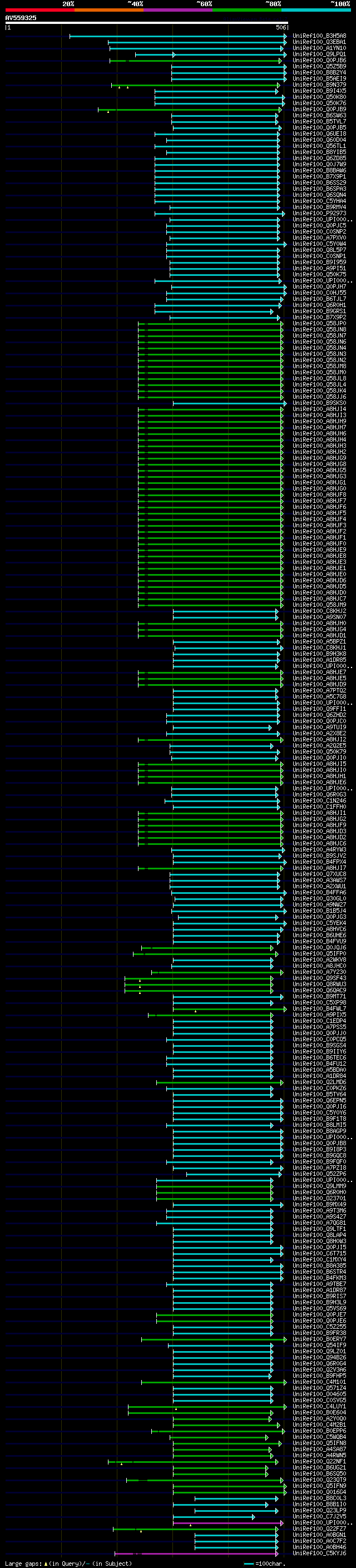Open UniRef100_B9SKS0 hit label
Viewport: 356px width, 1568px height.
(319, 403)
